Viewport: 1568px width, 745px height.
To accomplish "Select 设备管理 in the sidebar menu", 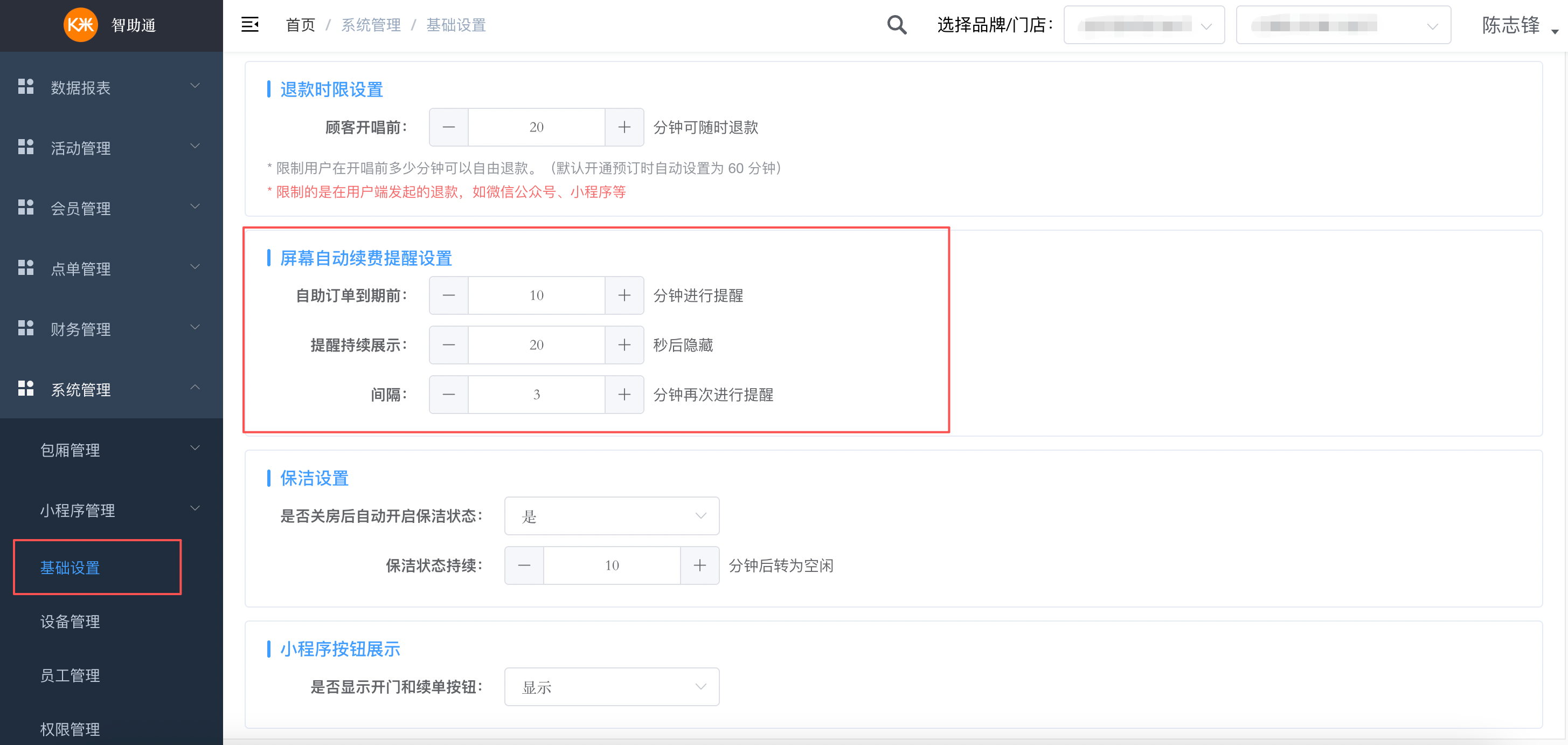I will point(70,622).
